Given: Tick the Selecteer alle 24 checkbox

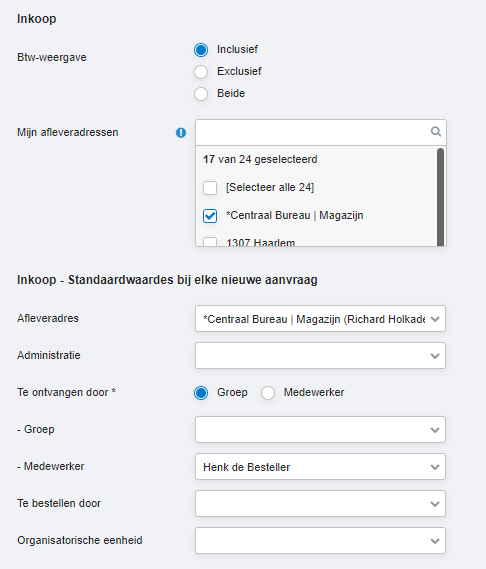Looking at the screenshot, I should coord(210,188).
